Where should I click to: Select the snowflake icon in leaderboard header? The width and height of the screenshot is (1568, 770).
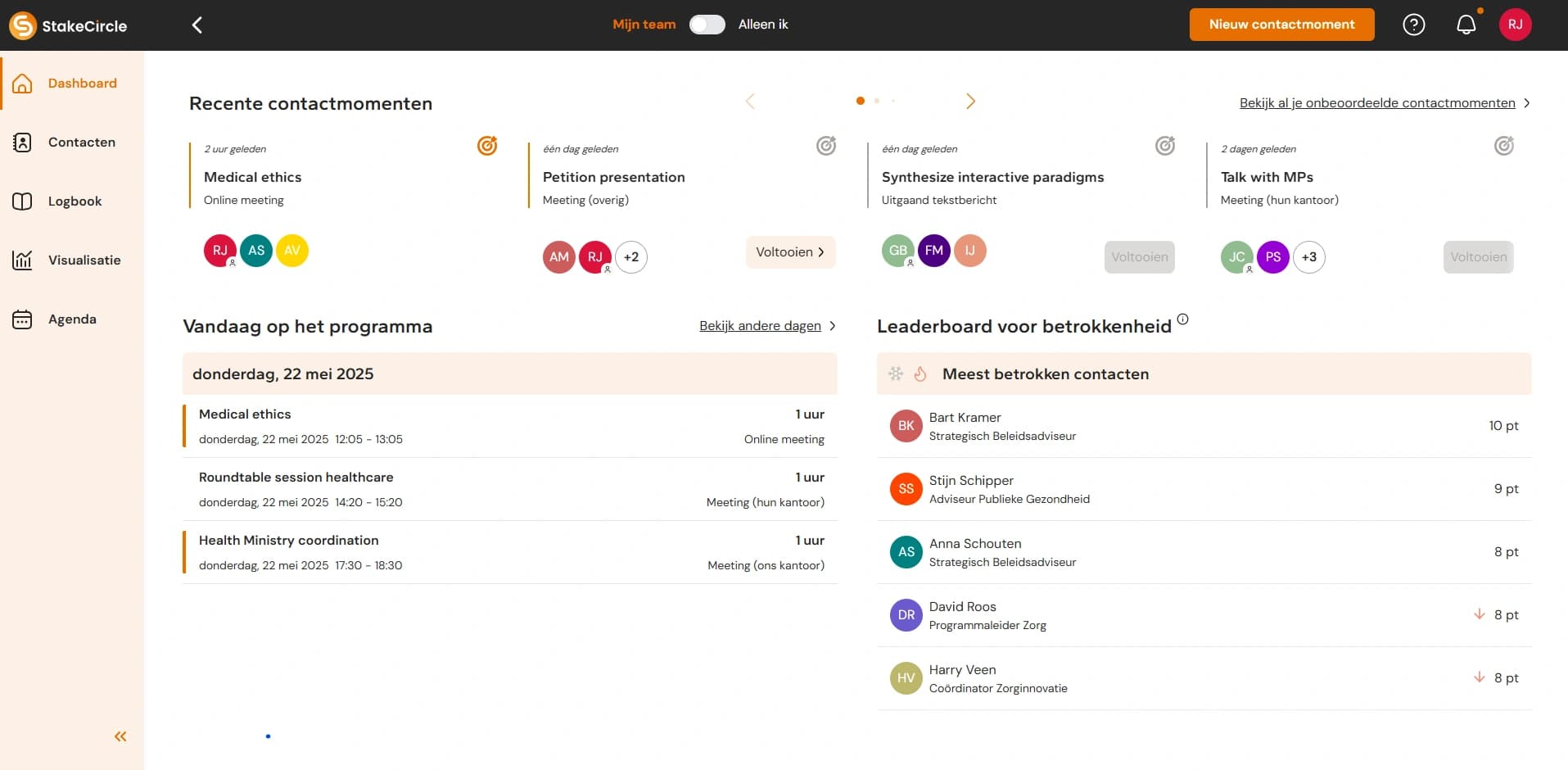[896, 374]
